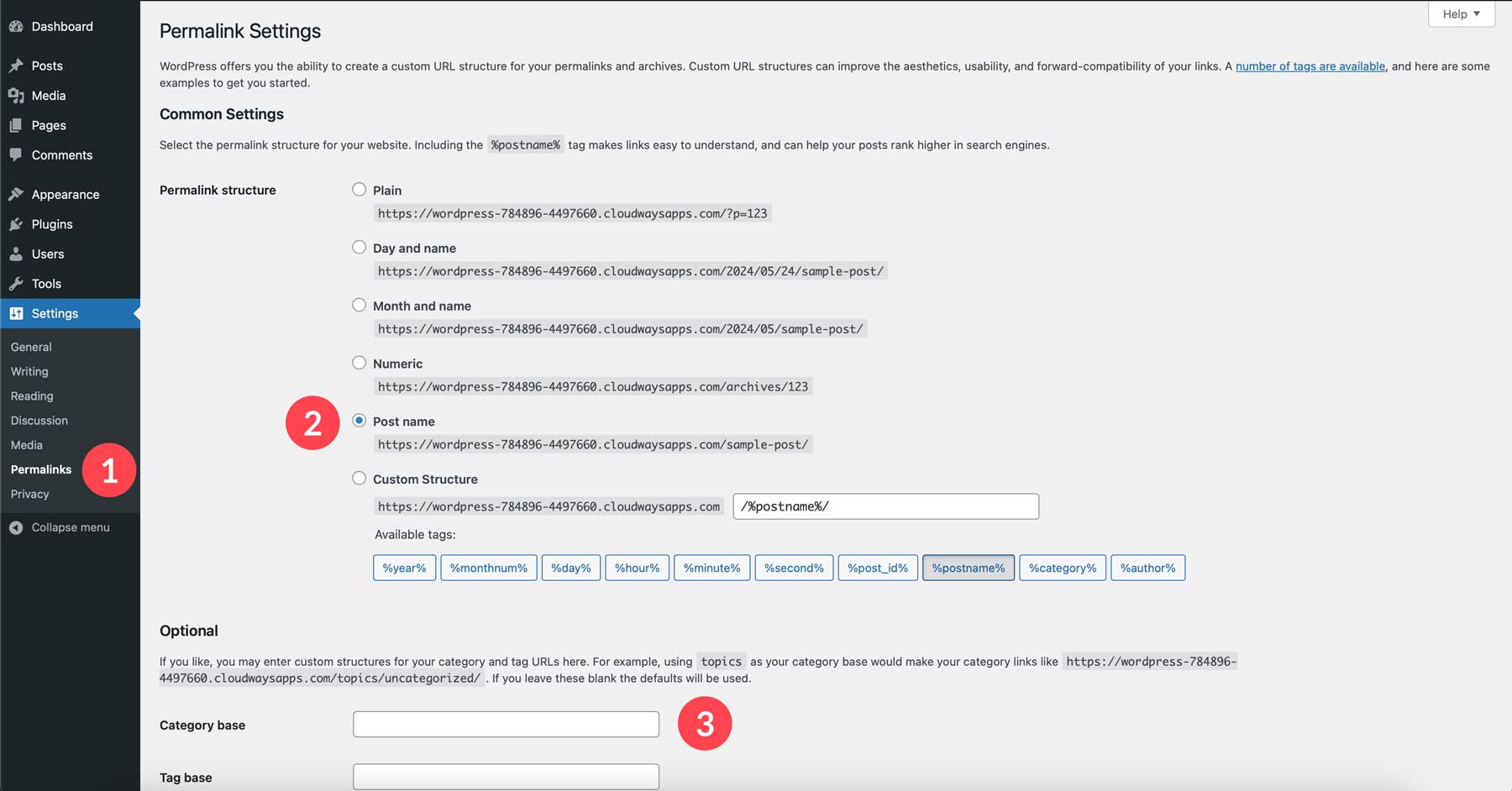Open the Settings menu item

pyautogui.click(x=55, y=312)
